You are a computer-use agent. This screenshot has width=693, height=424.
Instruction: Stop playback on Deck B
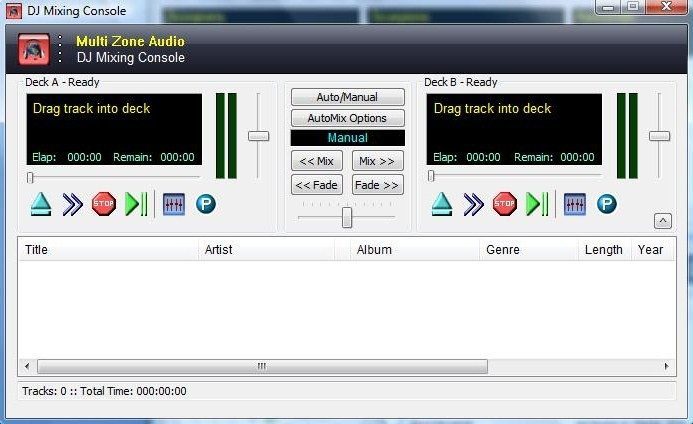pos(505,204)
